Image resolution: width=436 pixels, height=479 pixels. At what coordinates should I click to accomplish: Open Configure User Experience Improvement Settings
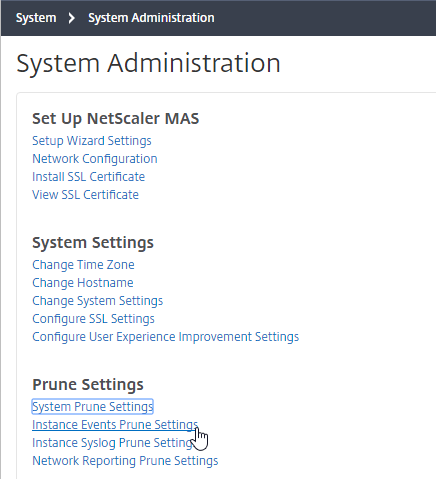(165, 337)
